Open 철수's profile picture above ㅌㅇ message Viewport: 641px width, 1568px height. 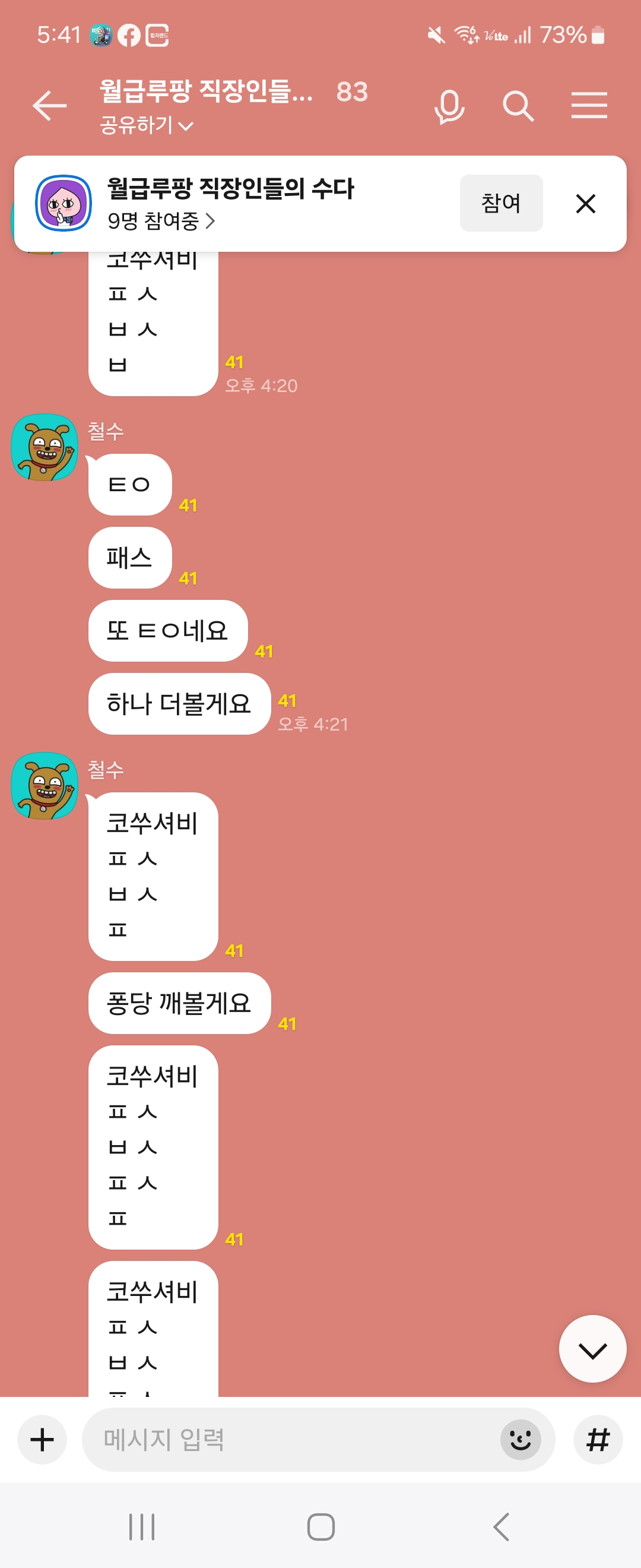(x=45, y=447)
